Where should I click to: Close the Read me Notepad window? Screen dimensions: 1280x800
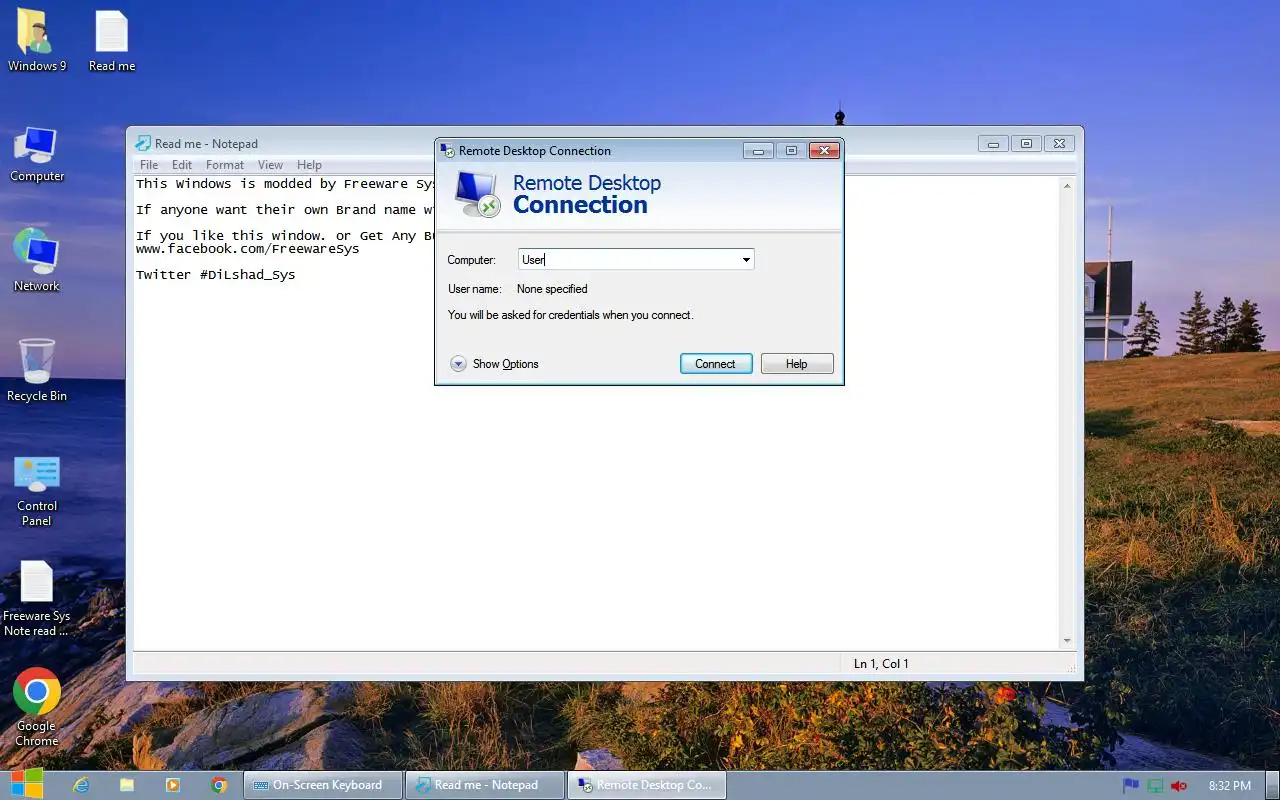(1061, 144)
